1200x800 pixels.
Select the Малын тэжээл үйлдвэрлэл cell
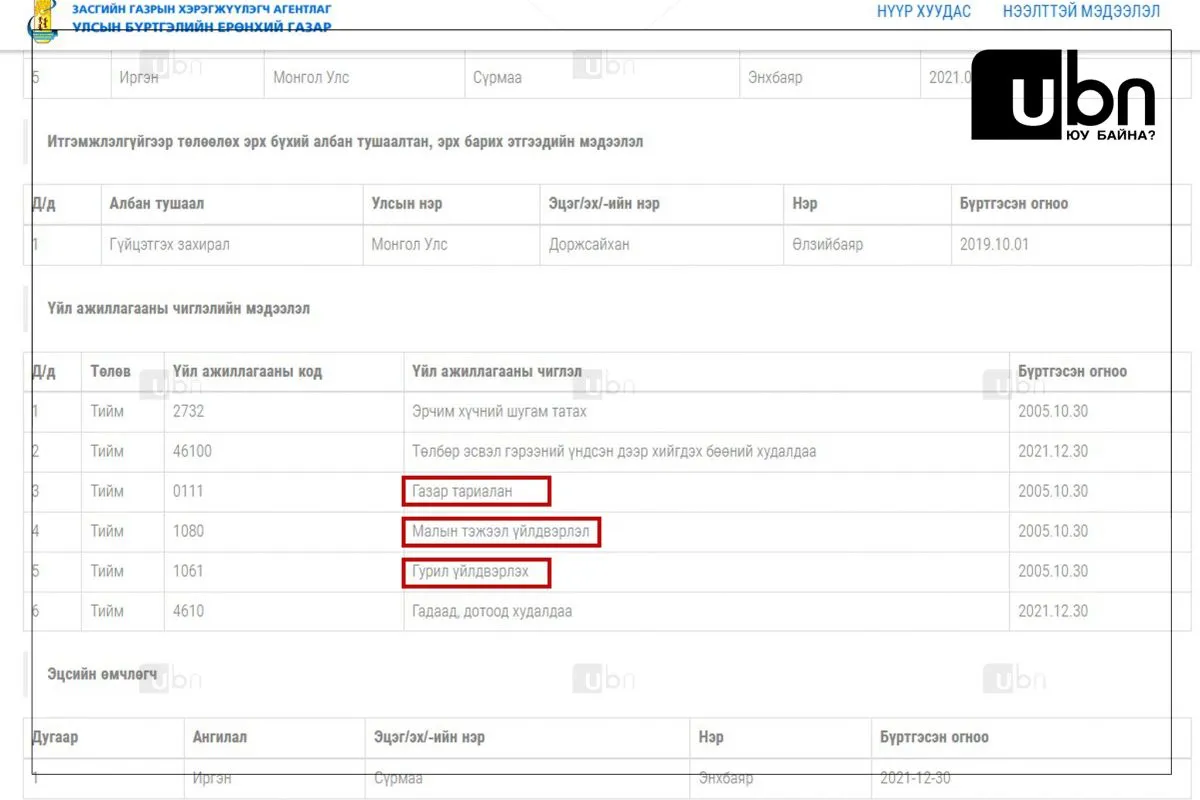click(x=501, y=531)
